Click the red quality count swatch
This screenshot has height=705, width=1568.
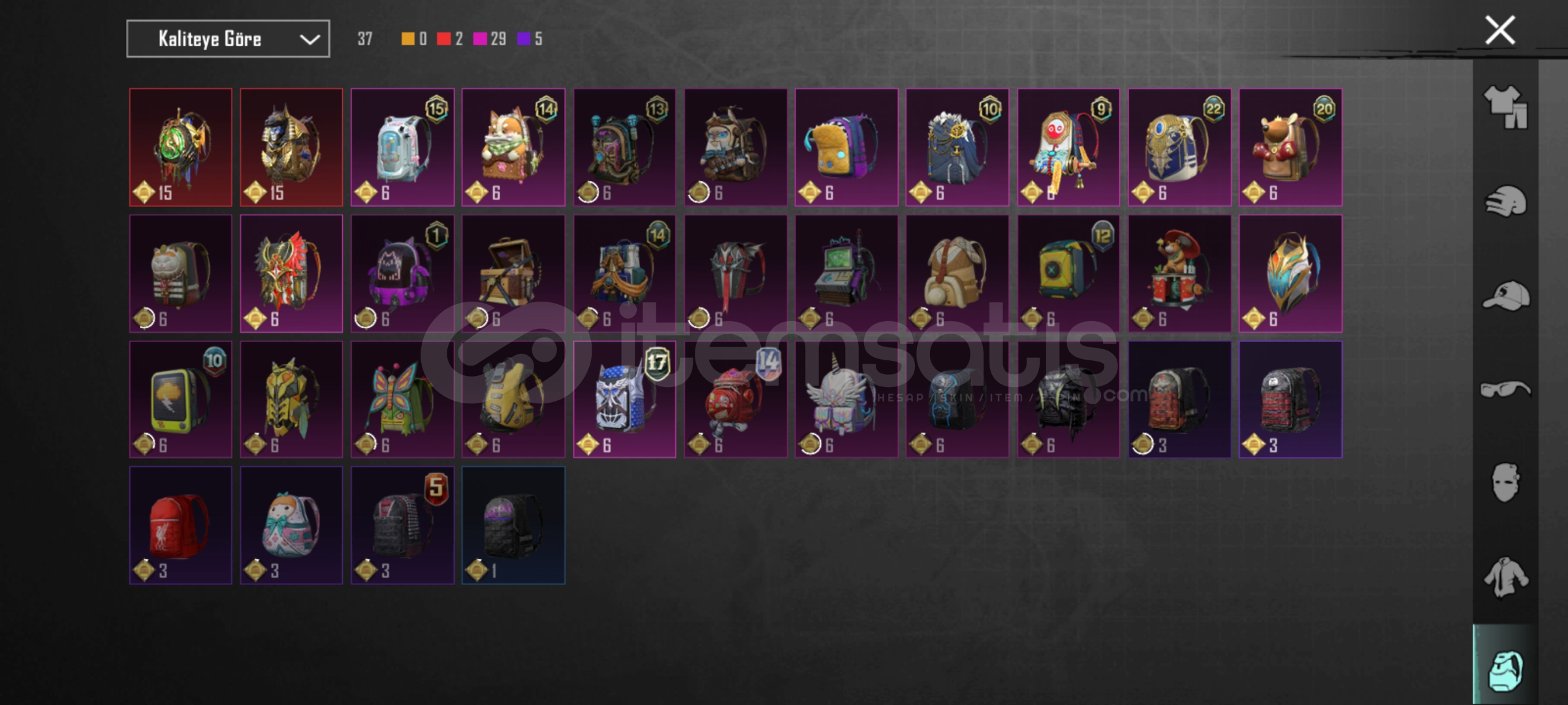tap(443, 39)
